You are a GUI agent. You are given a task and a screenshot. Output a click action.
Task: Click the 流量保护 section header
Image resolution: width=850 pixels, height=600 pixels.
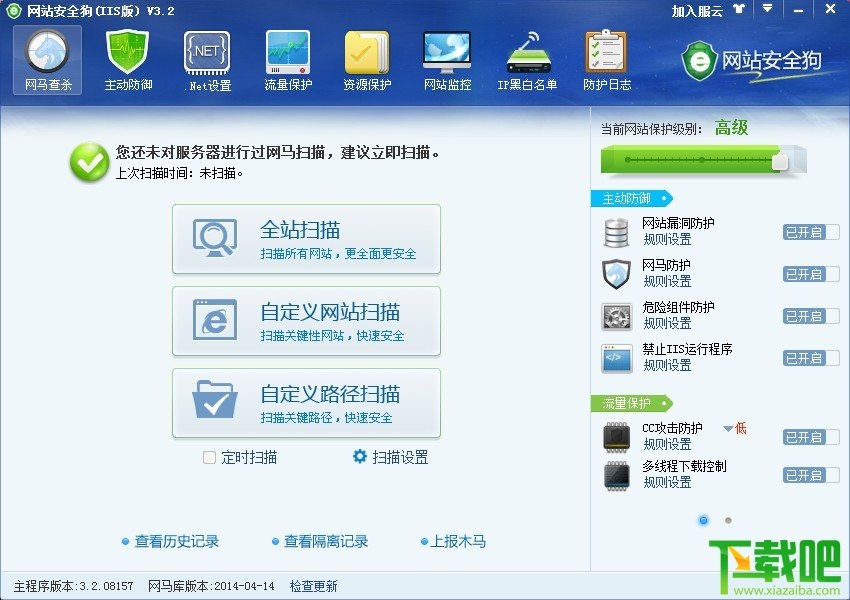632,403
